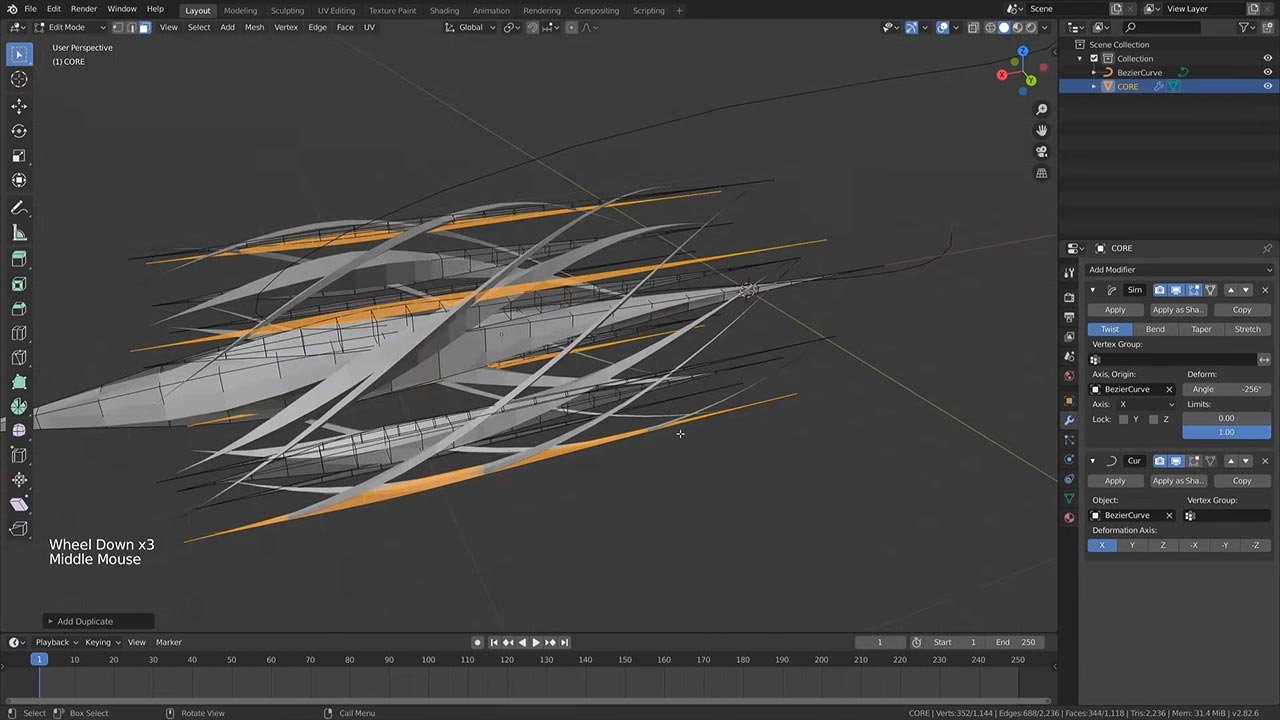Expand the CORE object in outliner
The height and width of the screenshot is (720, 1280).
coord(1094,87)
